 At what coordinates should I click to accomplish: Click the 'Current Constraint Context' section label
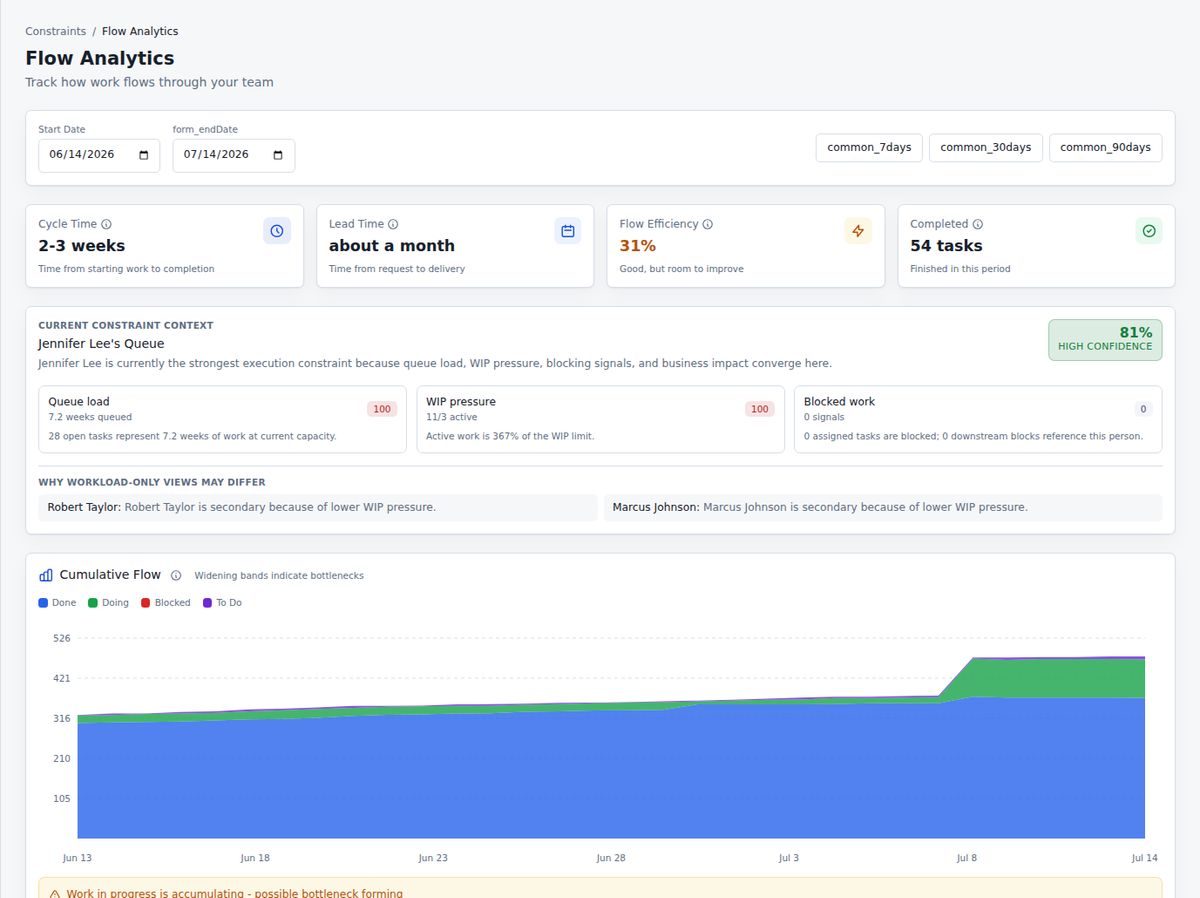click(x=126, y=325)
